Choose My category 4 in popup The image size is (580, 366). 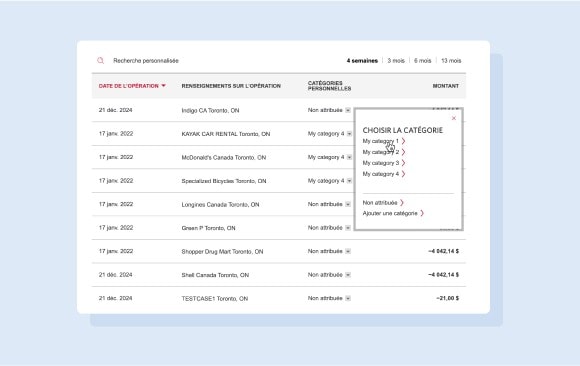(x=381, y=174)
